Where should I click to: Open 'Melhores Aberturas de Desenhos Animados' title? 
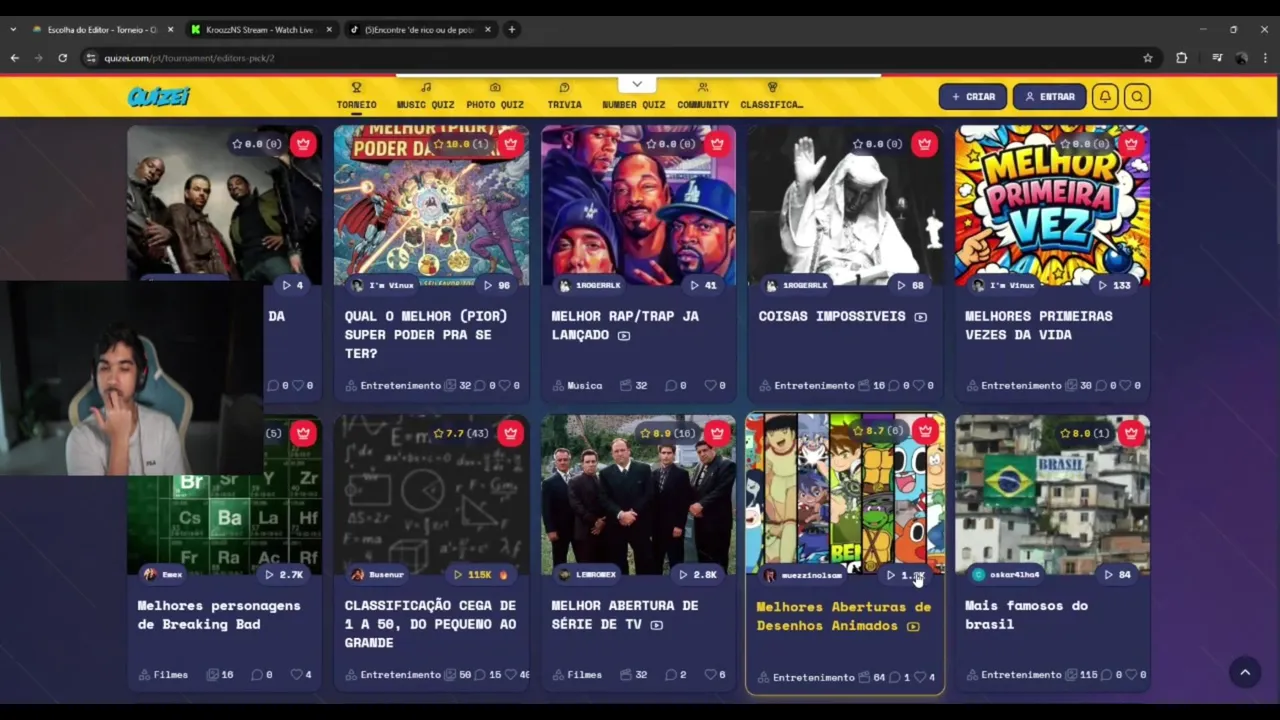tap(843, 616)
